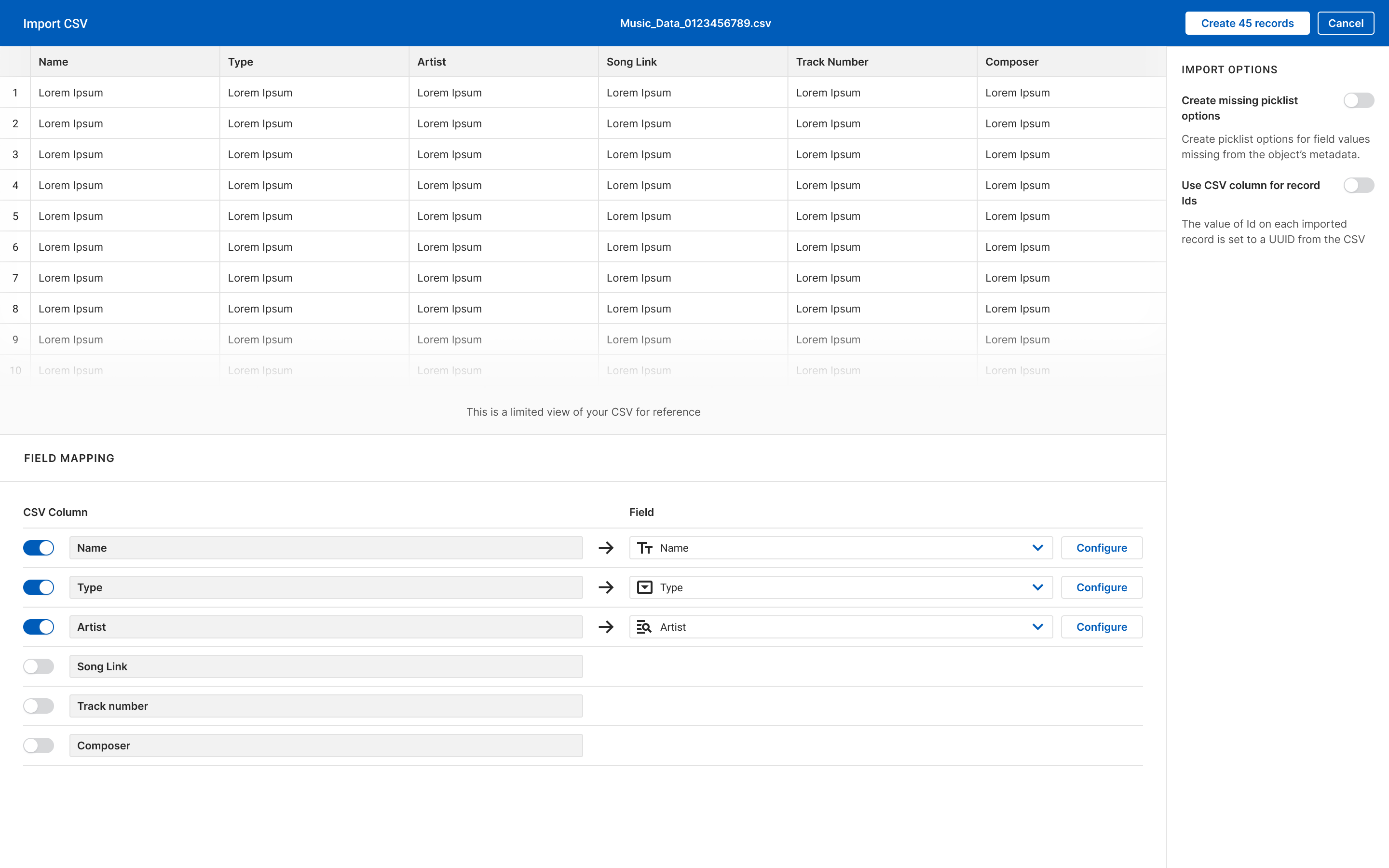Screen dimensions: 1389x868
Task: Click the Track Number column header
Action: (x=831, y=62)
